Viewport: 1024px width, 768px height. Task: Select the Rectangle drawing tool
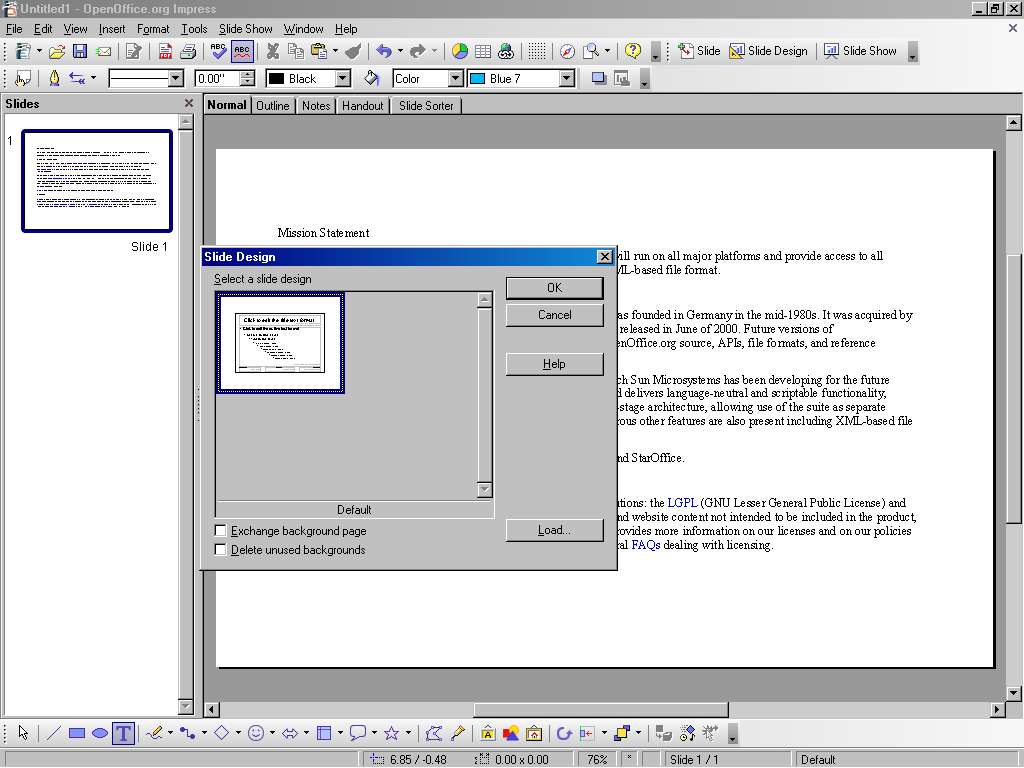(77, 733)
